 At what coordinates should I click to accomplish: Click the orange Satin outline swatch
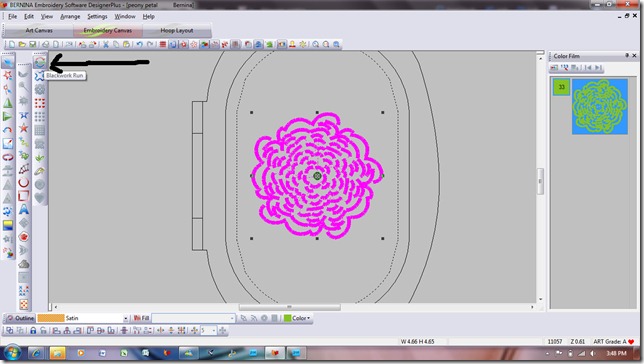(x=51, y=318)
